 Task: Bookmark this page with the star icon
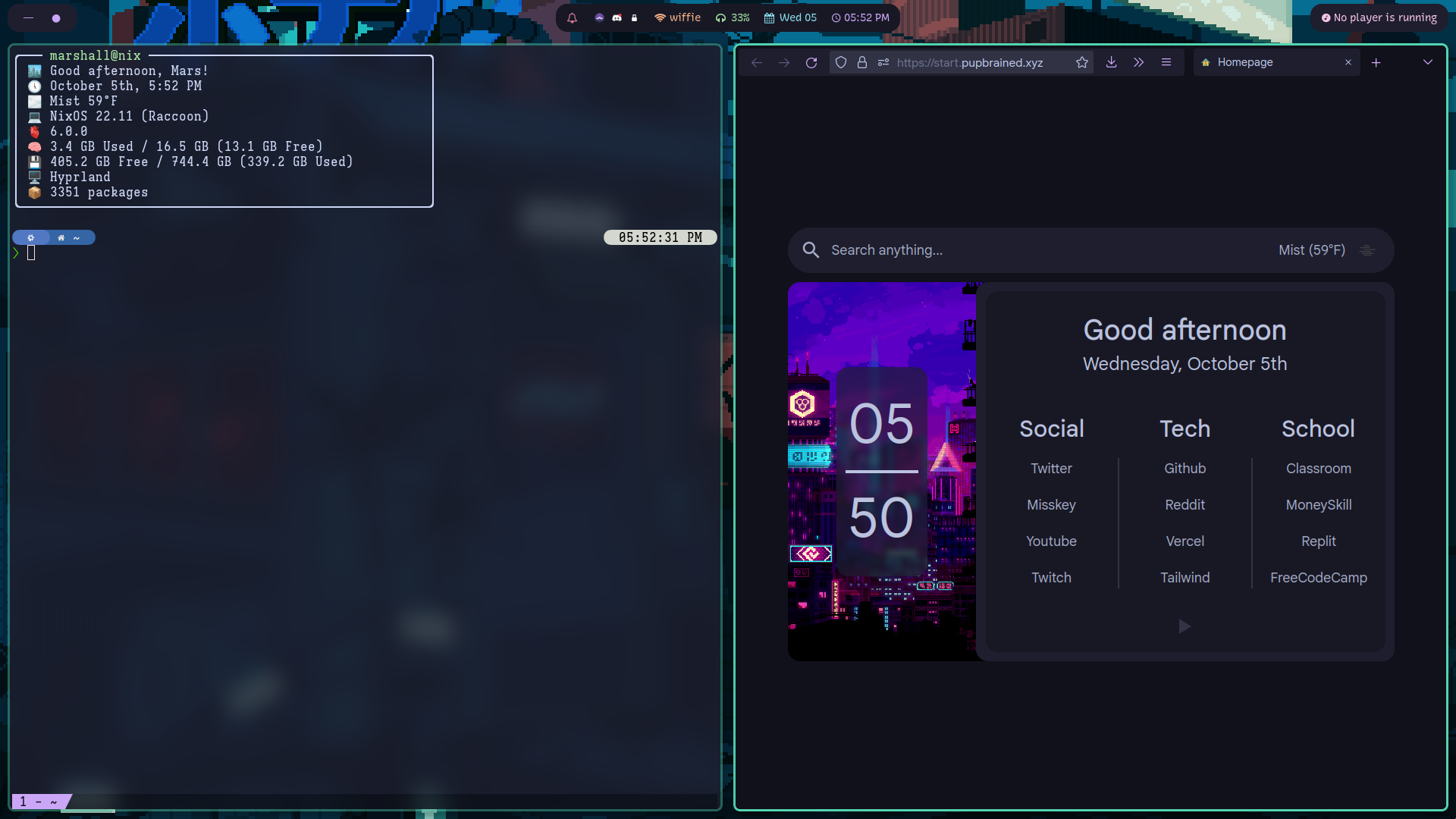tap(1082, 63)
